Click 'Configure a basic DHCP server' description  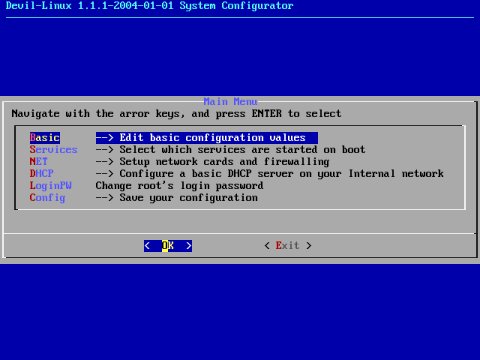tap(270, 174)
